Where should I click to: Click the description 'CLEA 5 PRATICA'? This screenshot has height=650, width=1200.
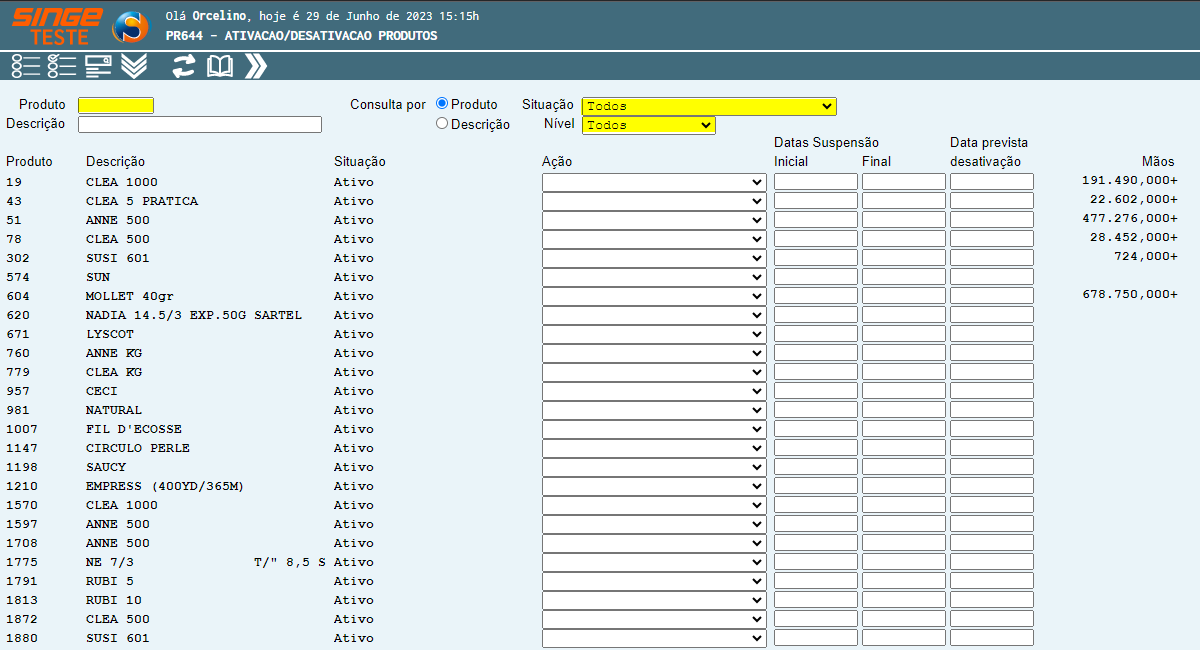click(x=142, y=201)
